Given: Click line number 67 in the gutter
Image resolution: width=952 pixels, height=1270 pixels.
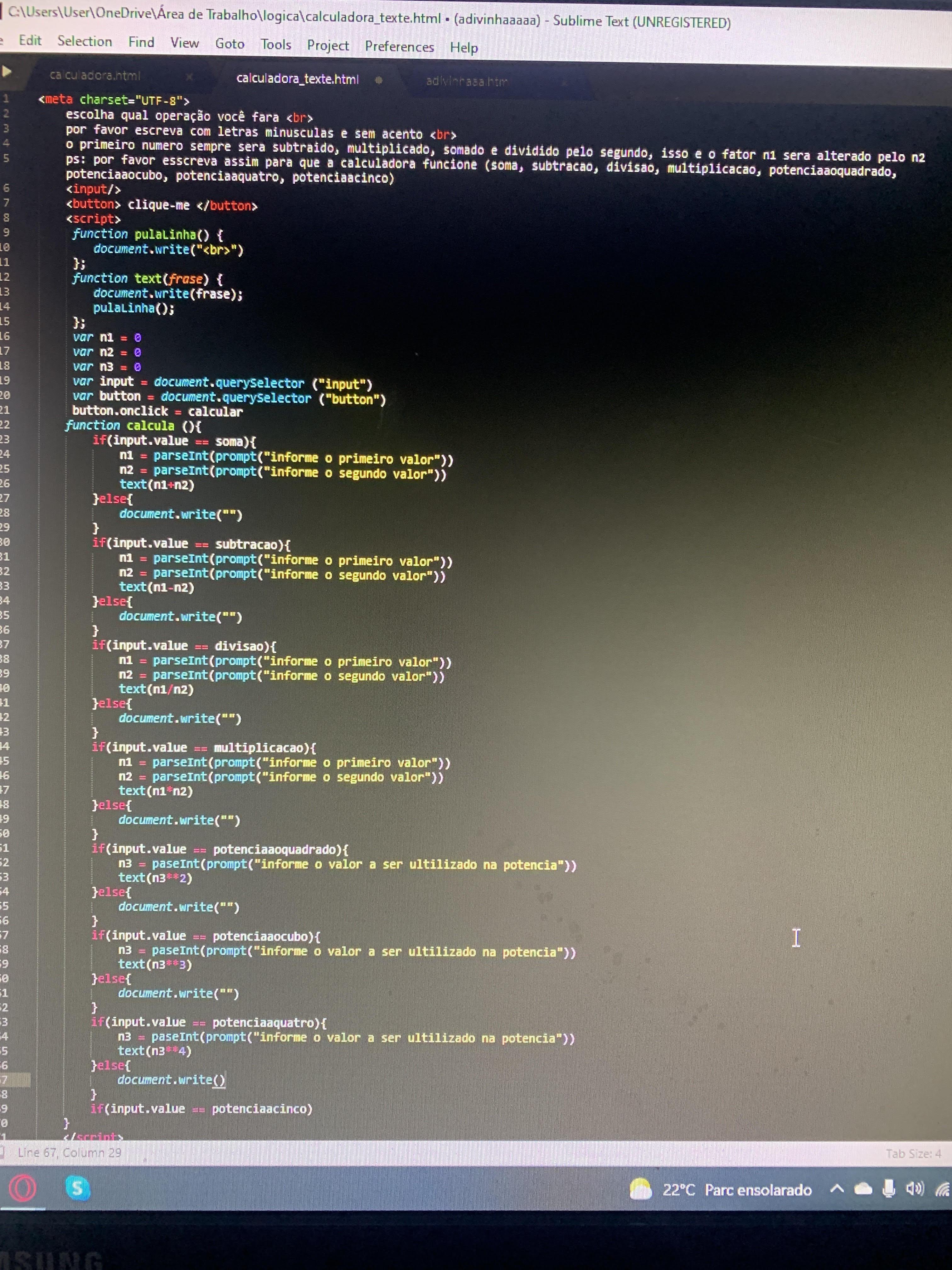Looking at the screenshot, I should (x=5, y=1079).
